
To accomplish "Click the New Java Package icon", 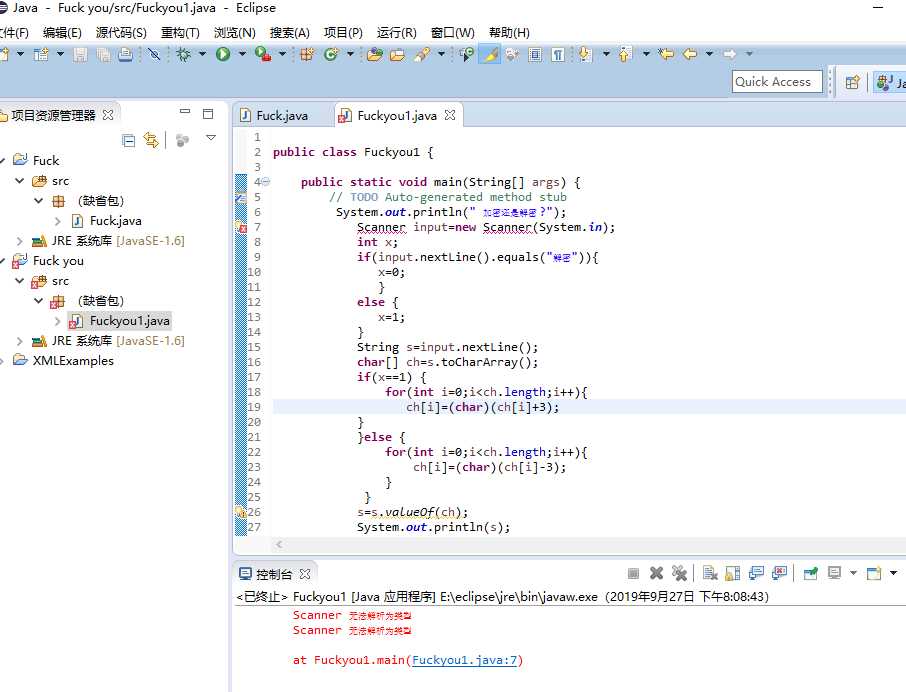I will pyautogui.click(x=307, y=54).
